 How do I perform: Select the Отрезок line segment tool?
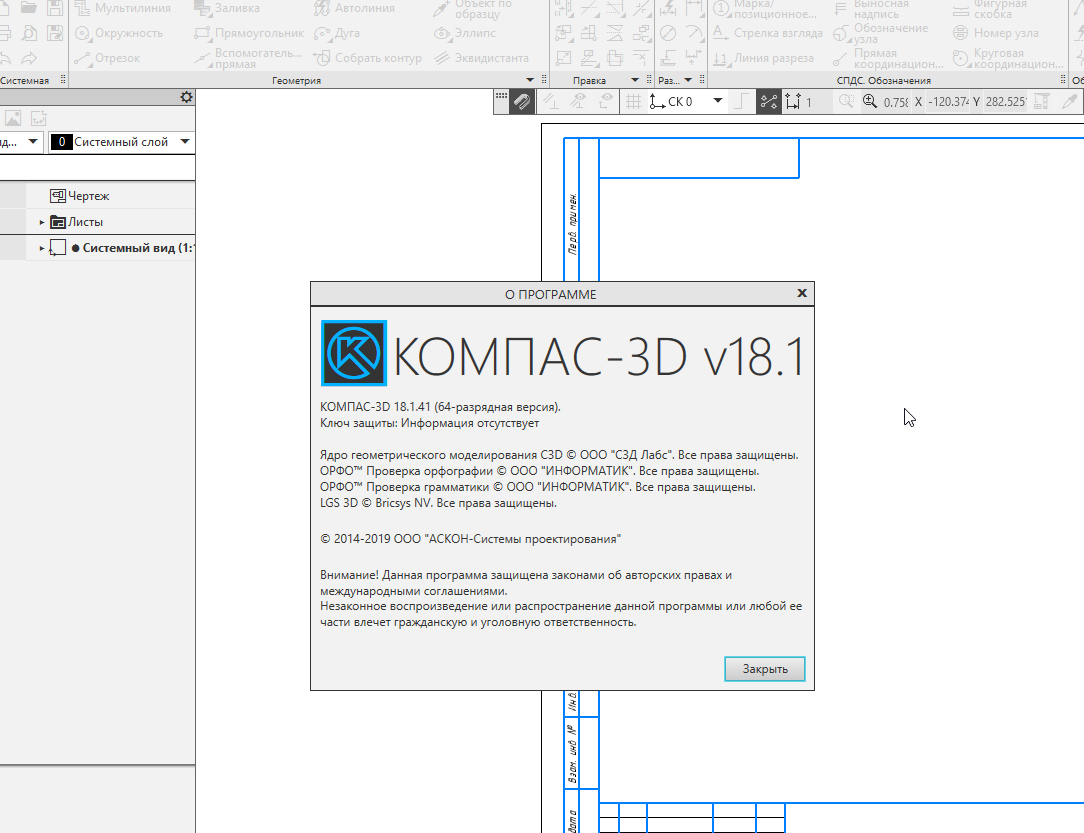click(x=107, y=58)
